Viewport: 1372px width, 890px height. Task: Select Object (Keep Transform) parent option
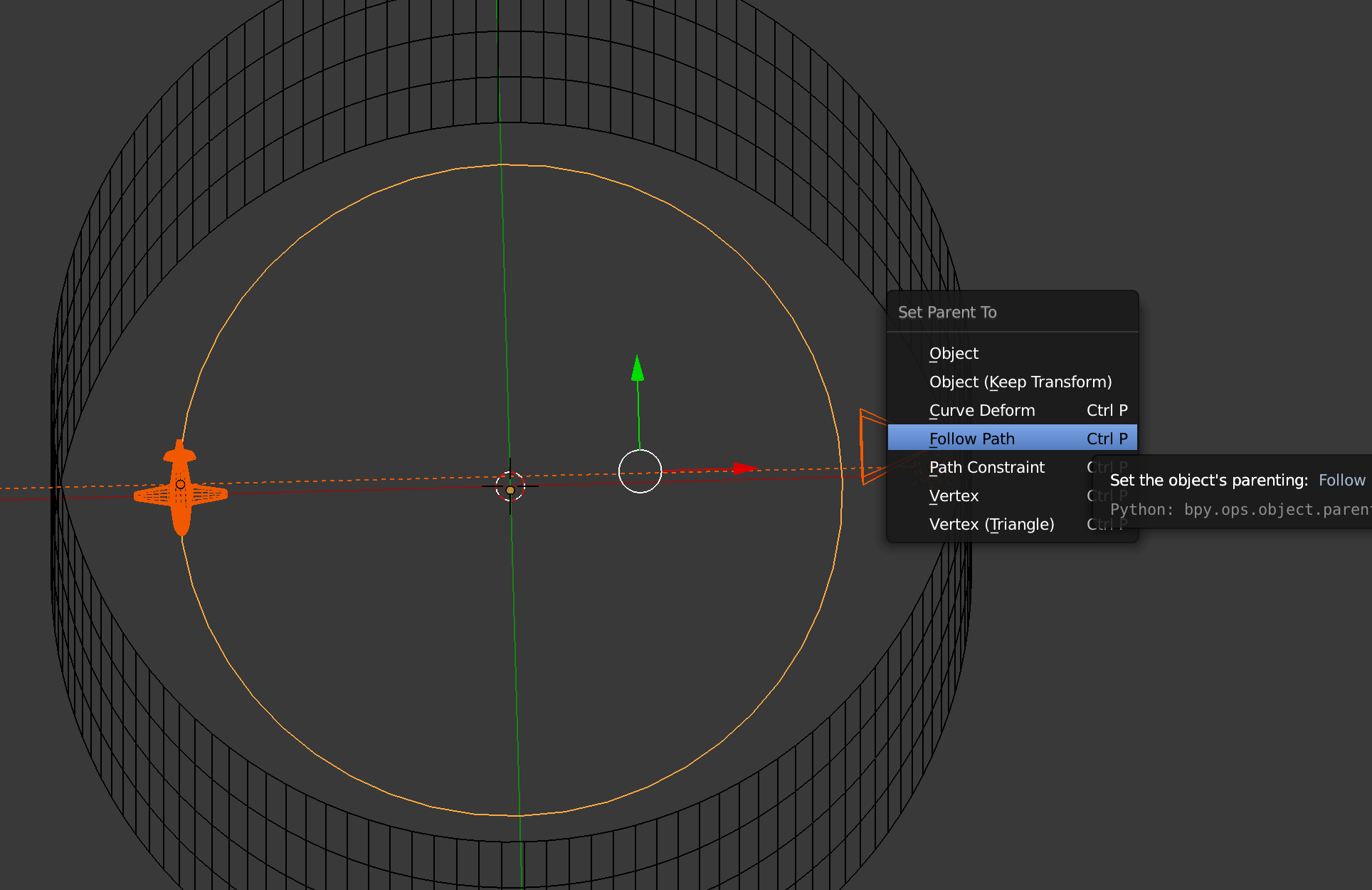pos(1012,382)
